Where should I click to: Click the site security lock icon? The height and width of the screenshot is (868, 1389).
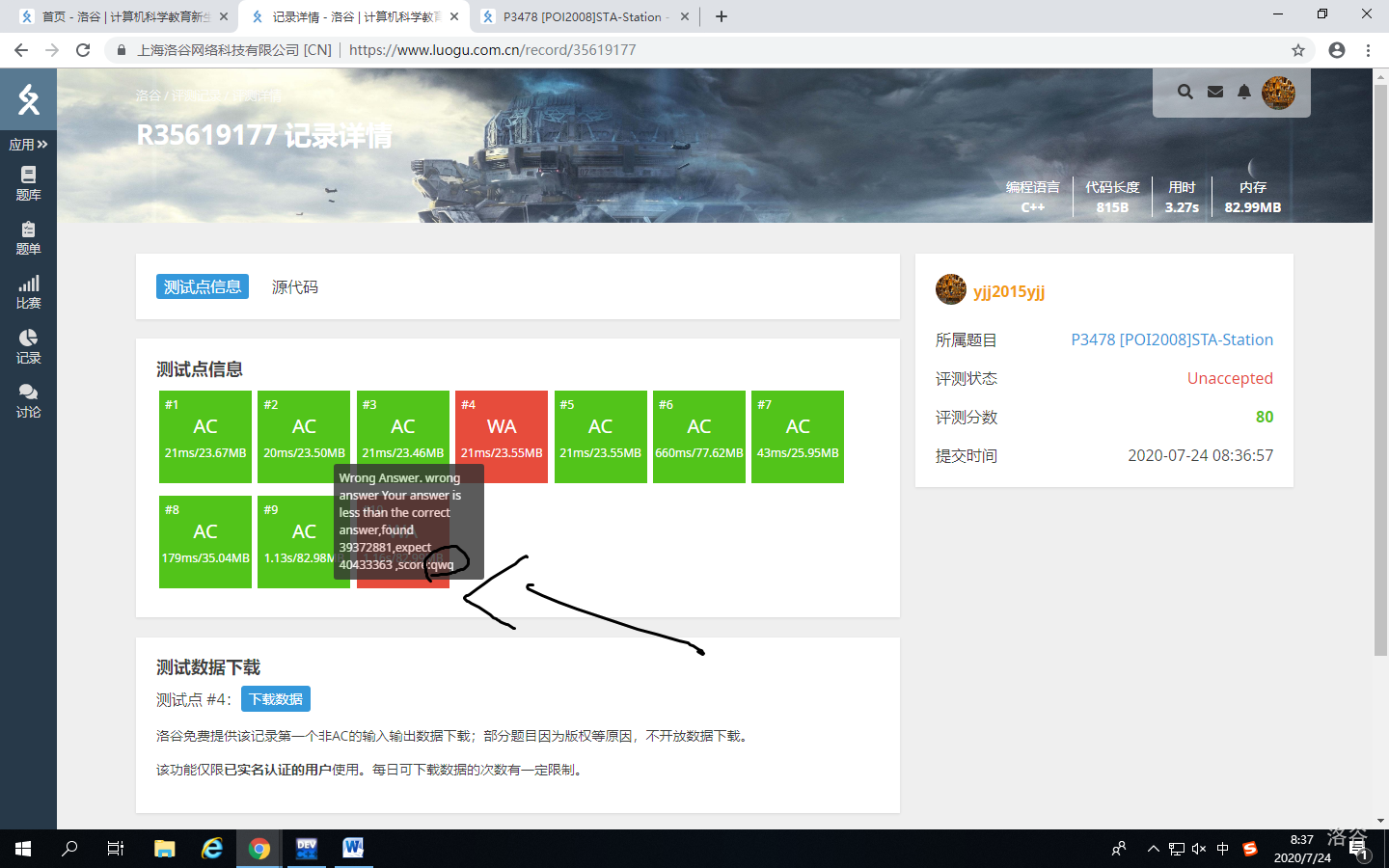click(122, 50)
